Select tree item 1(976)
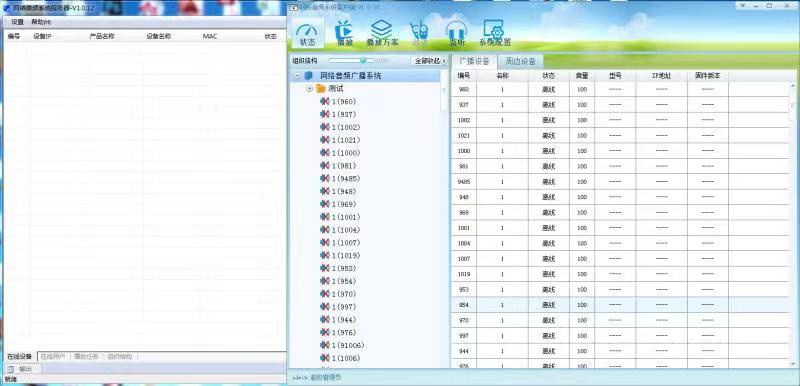Image resolution: width=800 pixels, height=386 pixels. point(344,332)
